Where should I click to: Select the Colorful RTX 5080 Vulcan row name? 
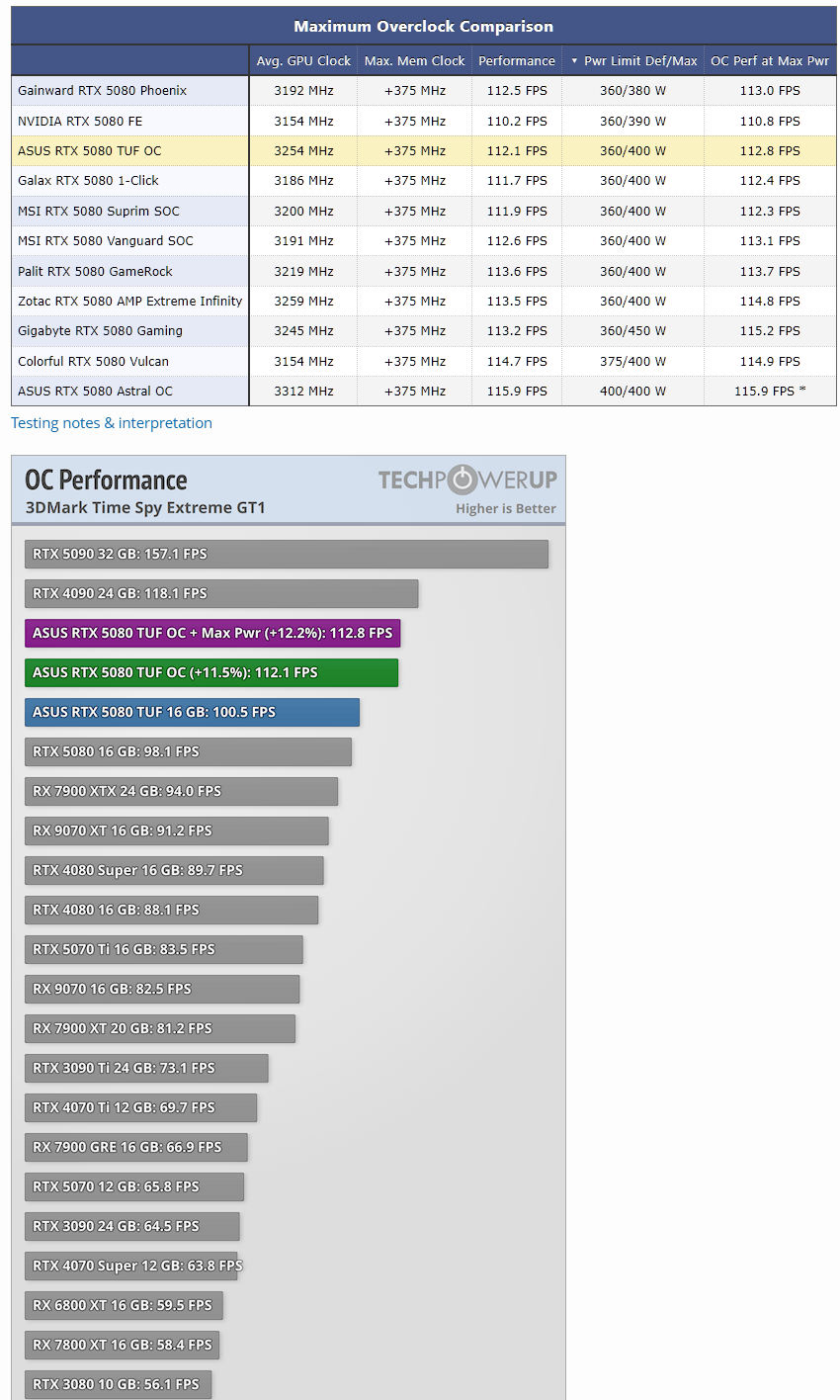click(x=93, y=361)
